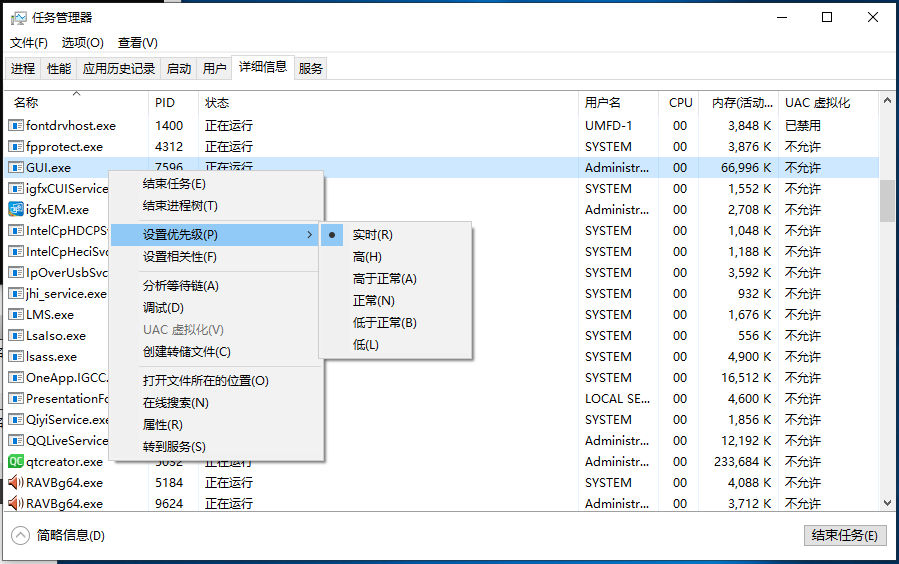Switch to the 应用历史记录 tab
899x564 pixels.
pyautogui.click(x=119, y=69)
